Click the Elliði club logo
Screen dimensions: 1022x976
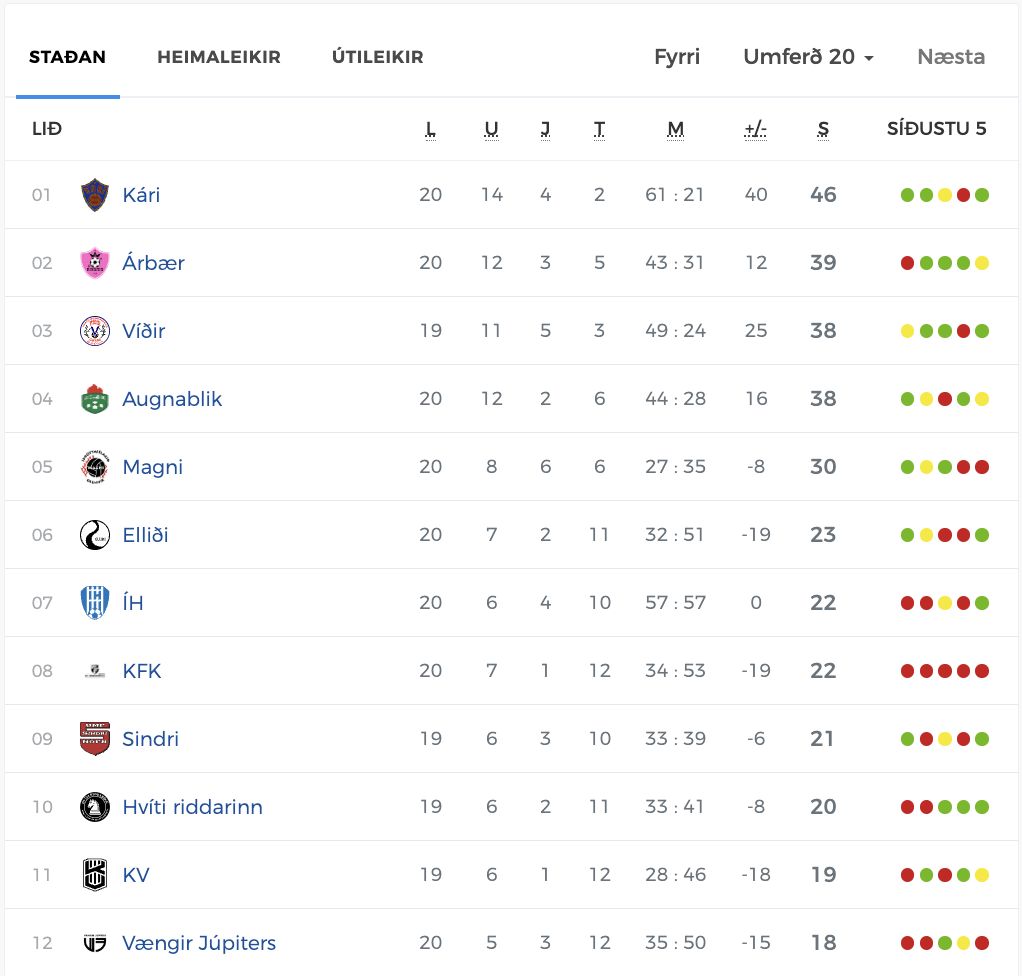95,535
